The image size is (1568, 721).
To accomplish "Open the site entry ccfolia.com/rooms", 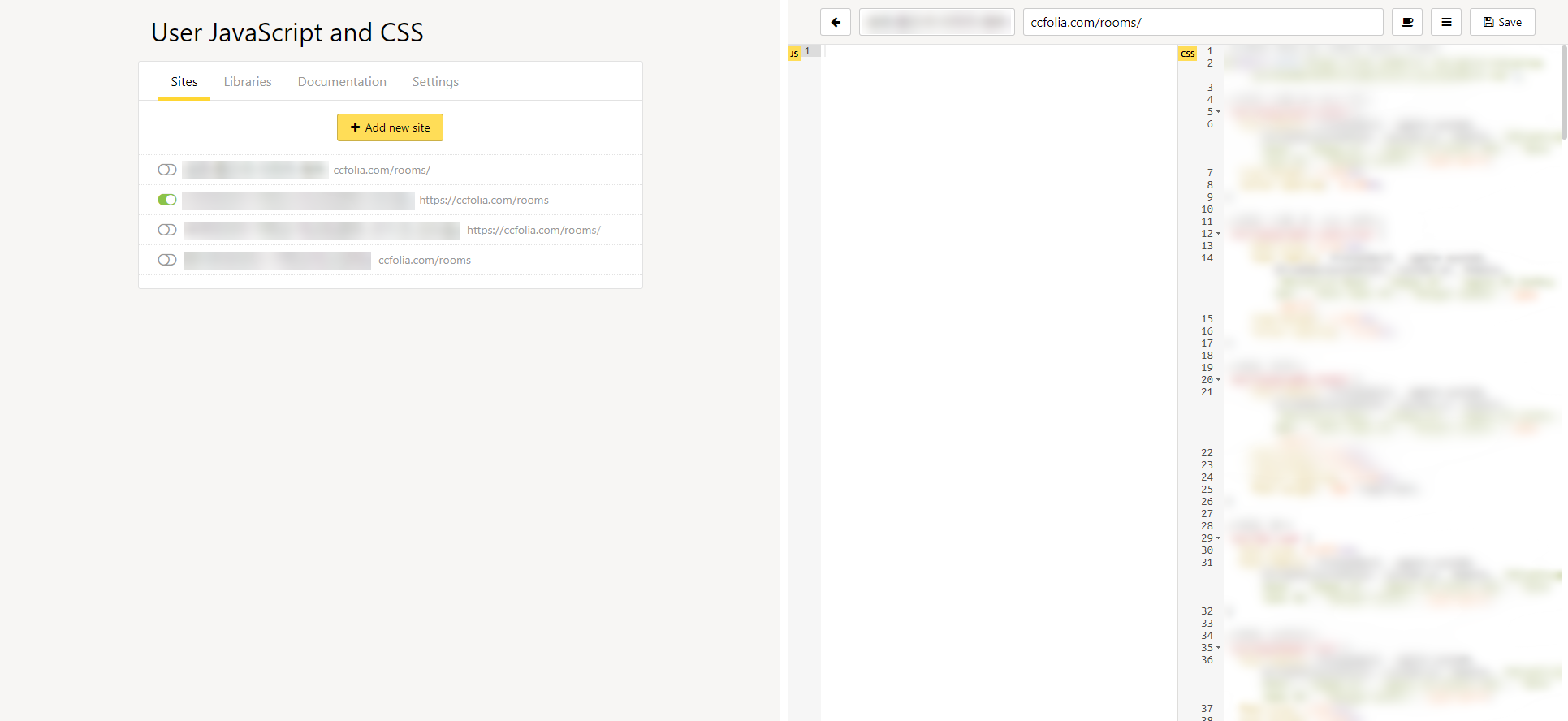I will coord(425,260).
